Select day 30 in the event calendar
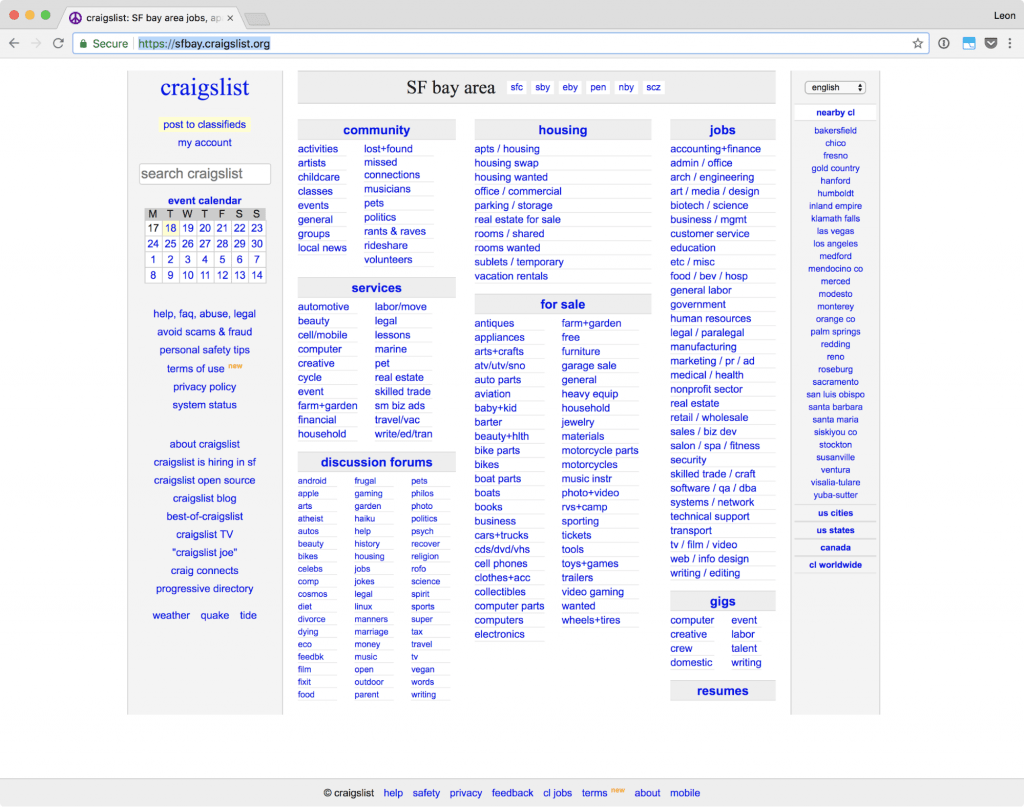The height and width of the screenshot is (807, 1024). pyautogui.click(x=257, y=244)
